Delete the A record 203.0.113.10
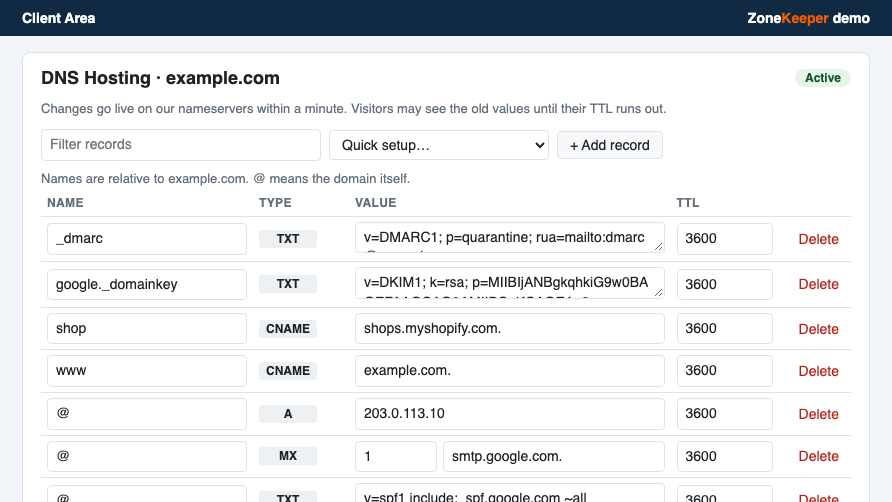 point(818,414)
